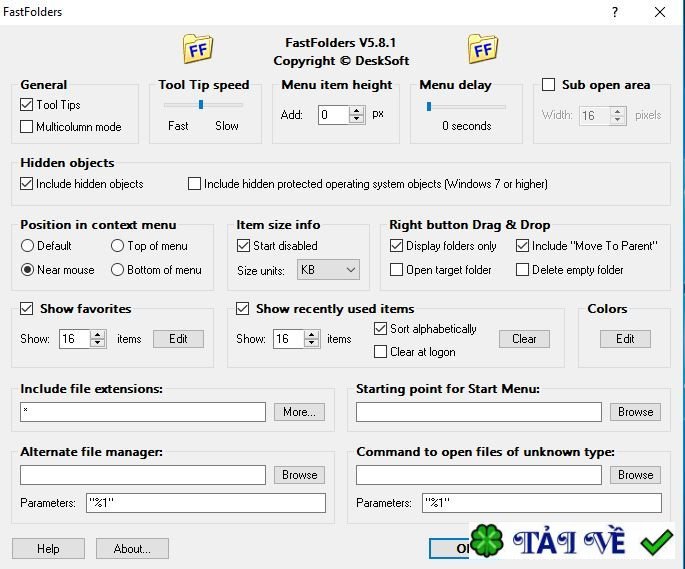Close the FastFolders window
Viewport: 685px width, 569px height.
(660, 12)
